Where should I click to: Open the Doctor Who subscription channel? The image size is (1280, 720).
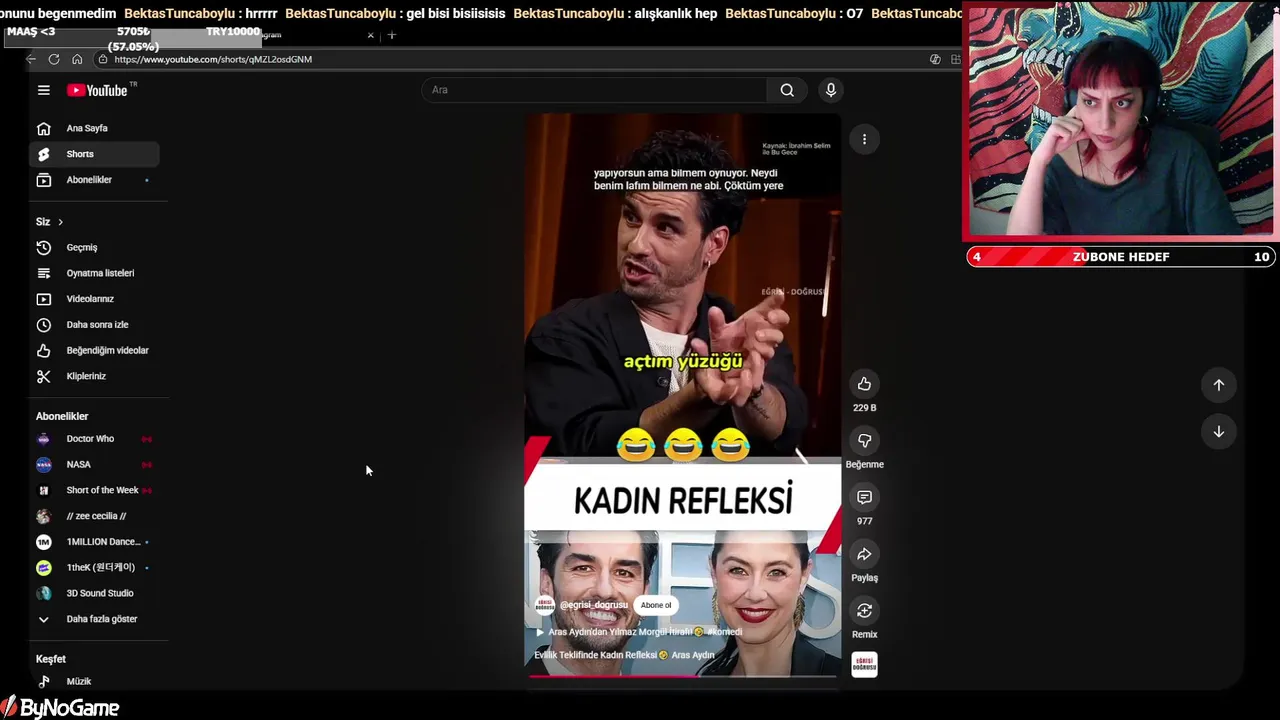pyautogui.click(x=94, y=439)
